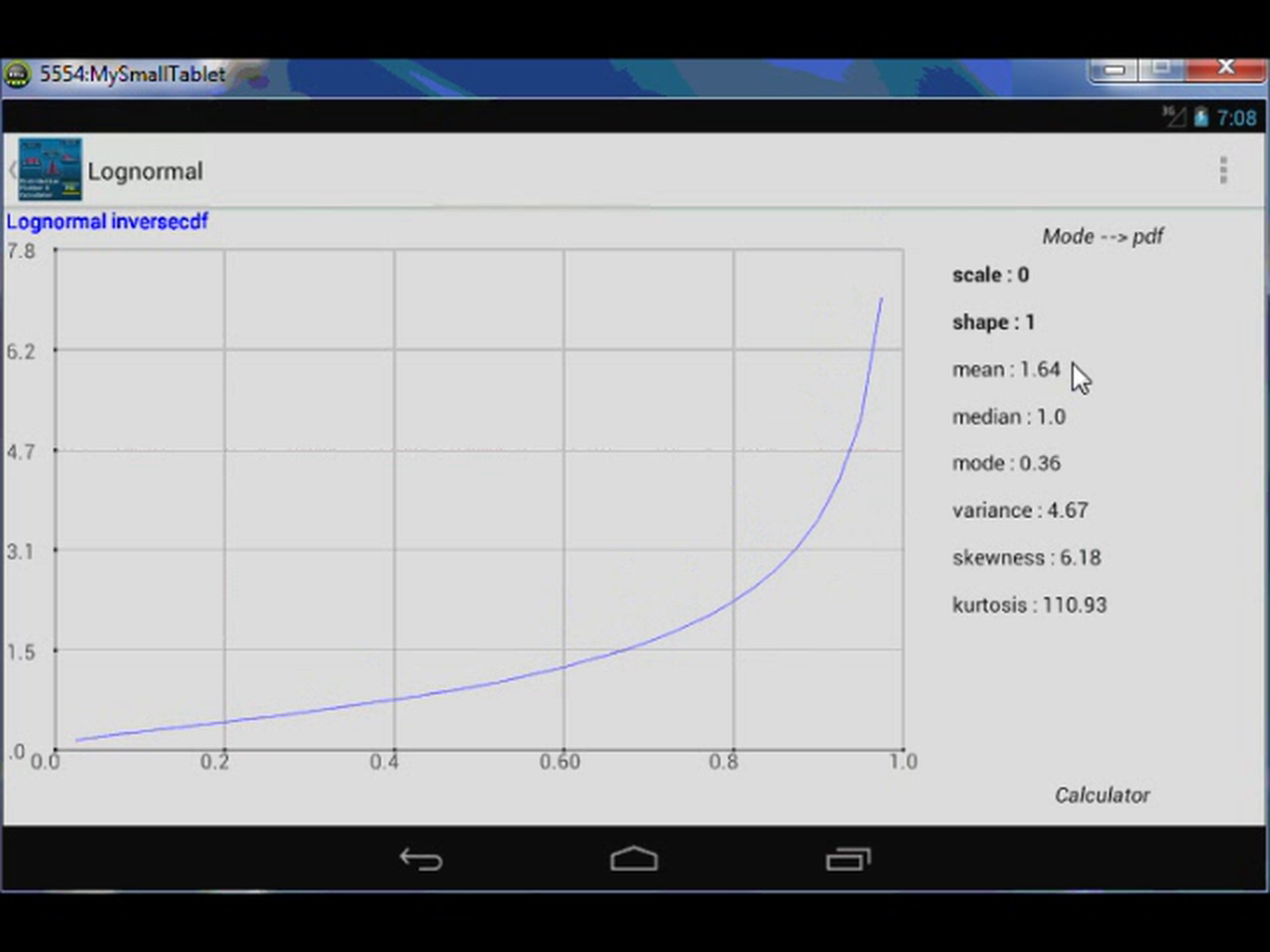
Task: Tap the 7:08 clock in the status bar
Action: 1236,118
